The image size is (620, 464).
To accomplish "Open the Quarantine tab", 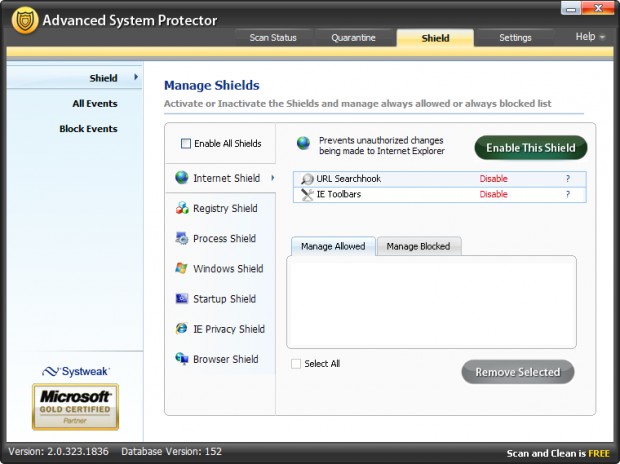I will coord(353,38).
